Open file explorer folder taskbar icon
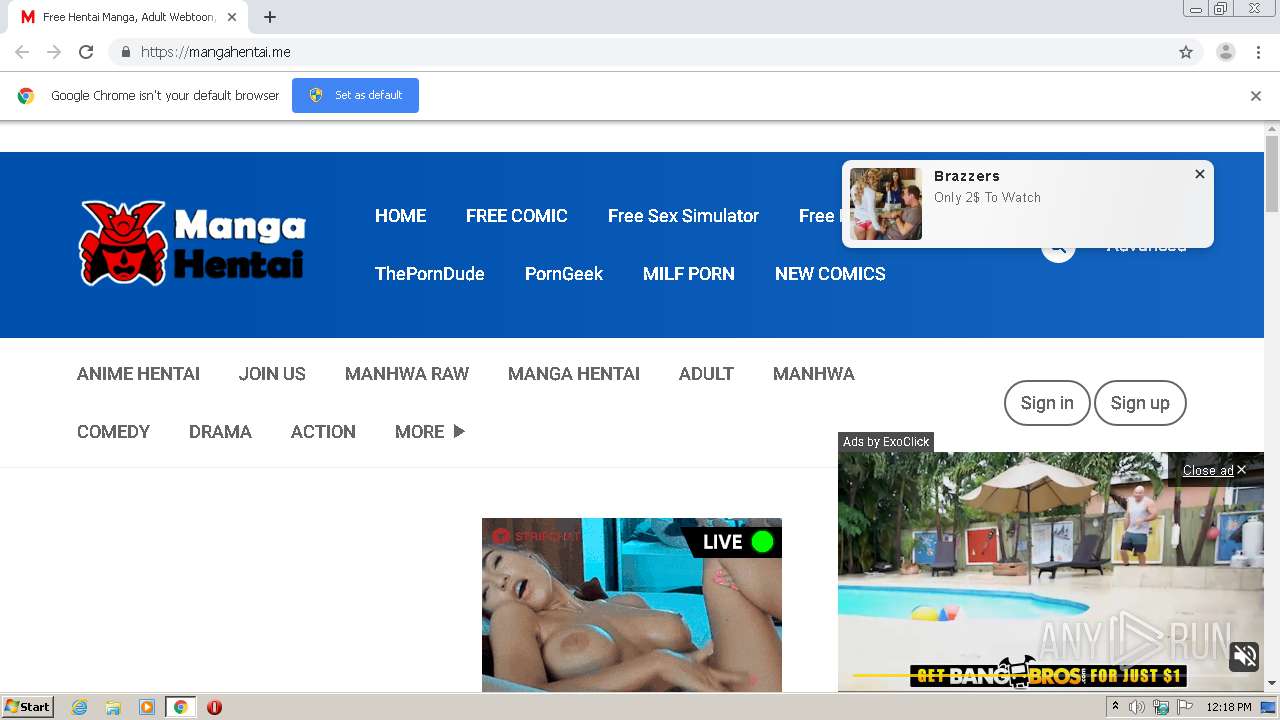This screenshot has width=1280, height=720. pos(113,707)
